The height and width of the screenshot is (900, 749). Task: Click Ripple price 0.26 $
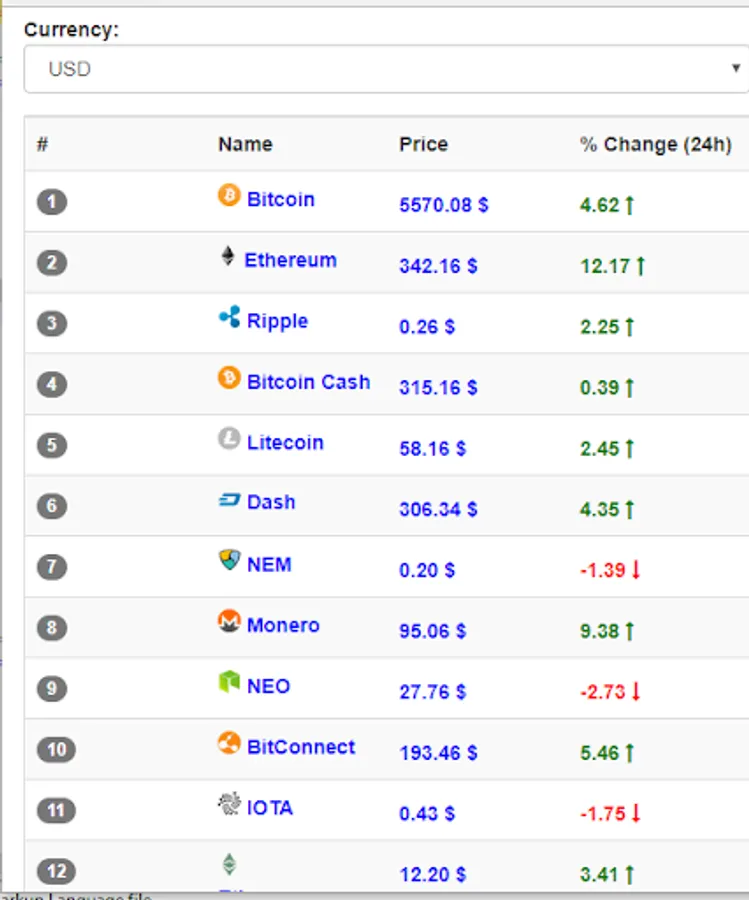(x=427, y=327)
